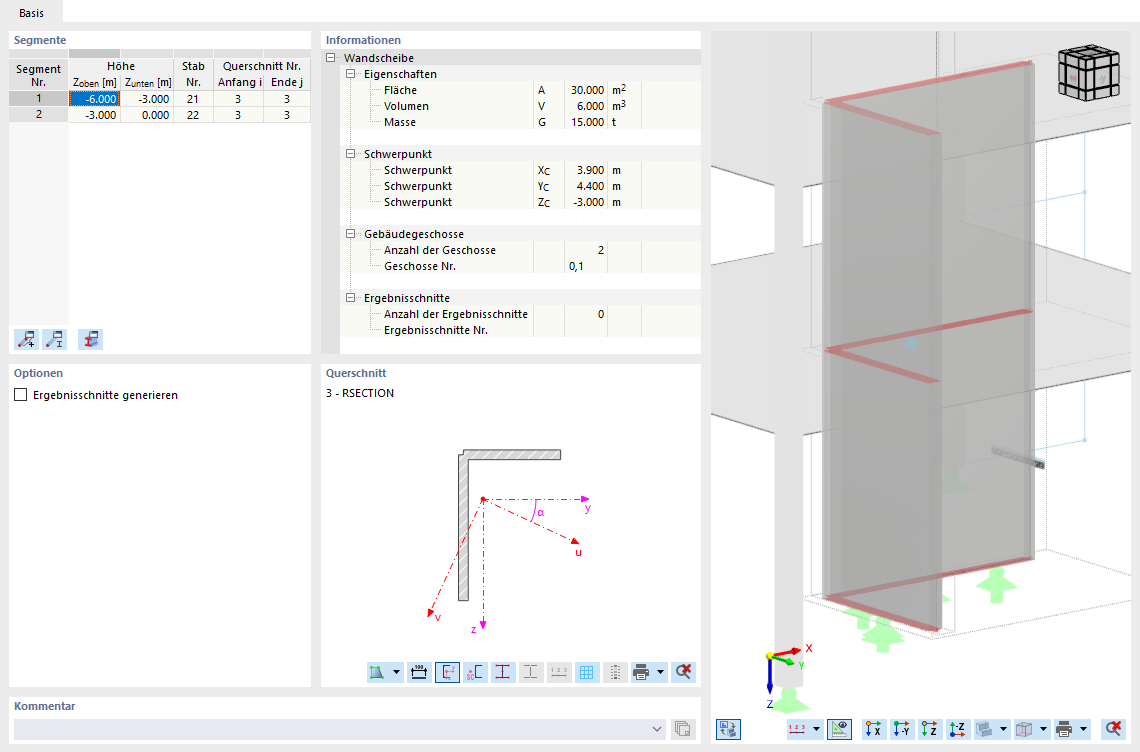This screenshot has height=752, width=1140.
Task: Open the wireframe cube dropdown arrow
Action: point(1043,729)
